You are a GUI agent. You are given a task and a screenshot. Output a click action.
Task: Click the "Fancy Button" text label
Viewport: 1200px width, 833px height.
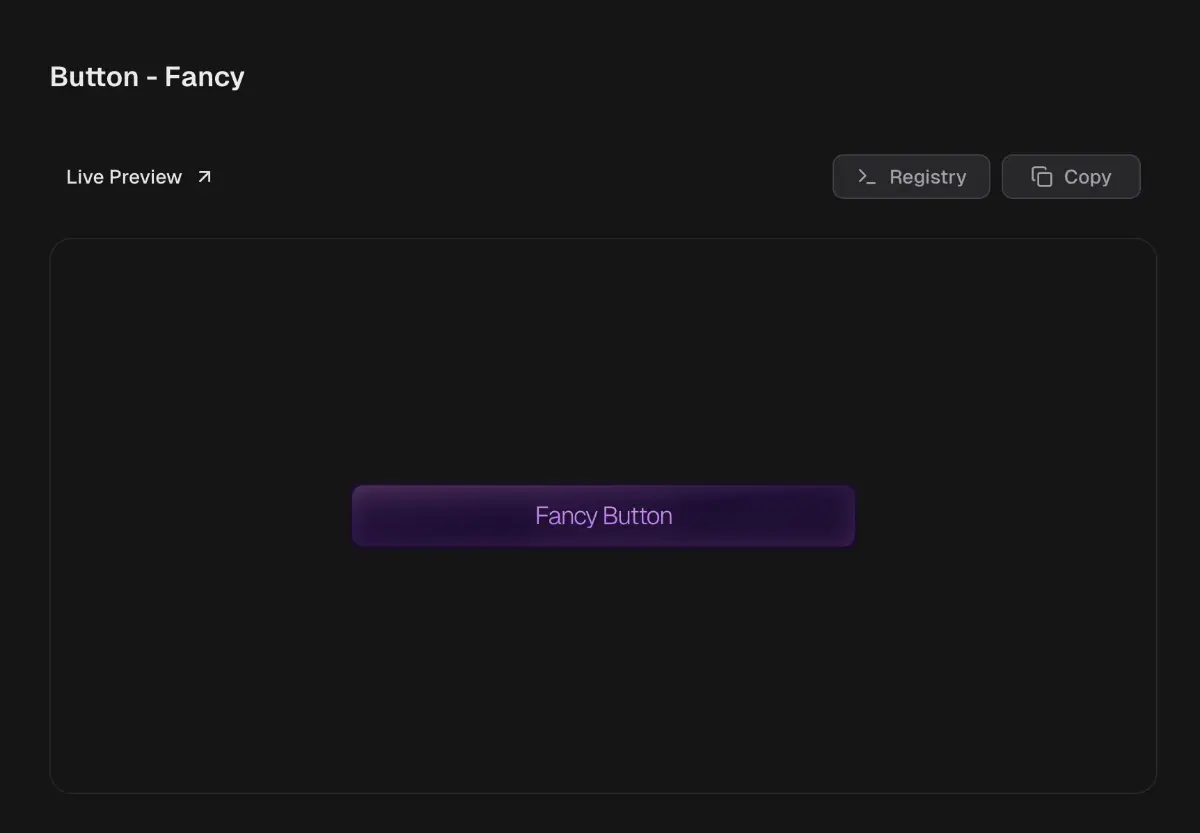coord(603,516)
